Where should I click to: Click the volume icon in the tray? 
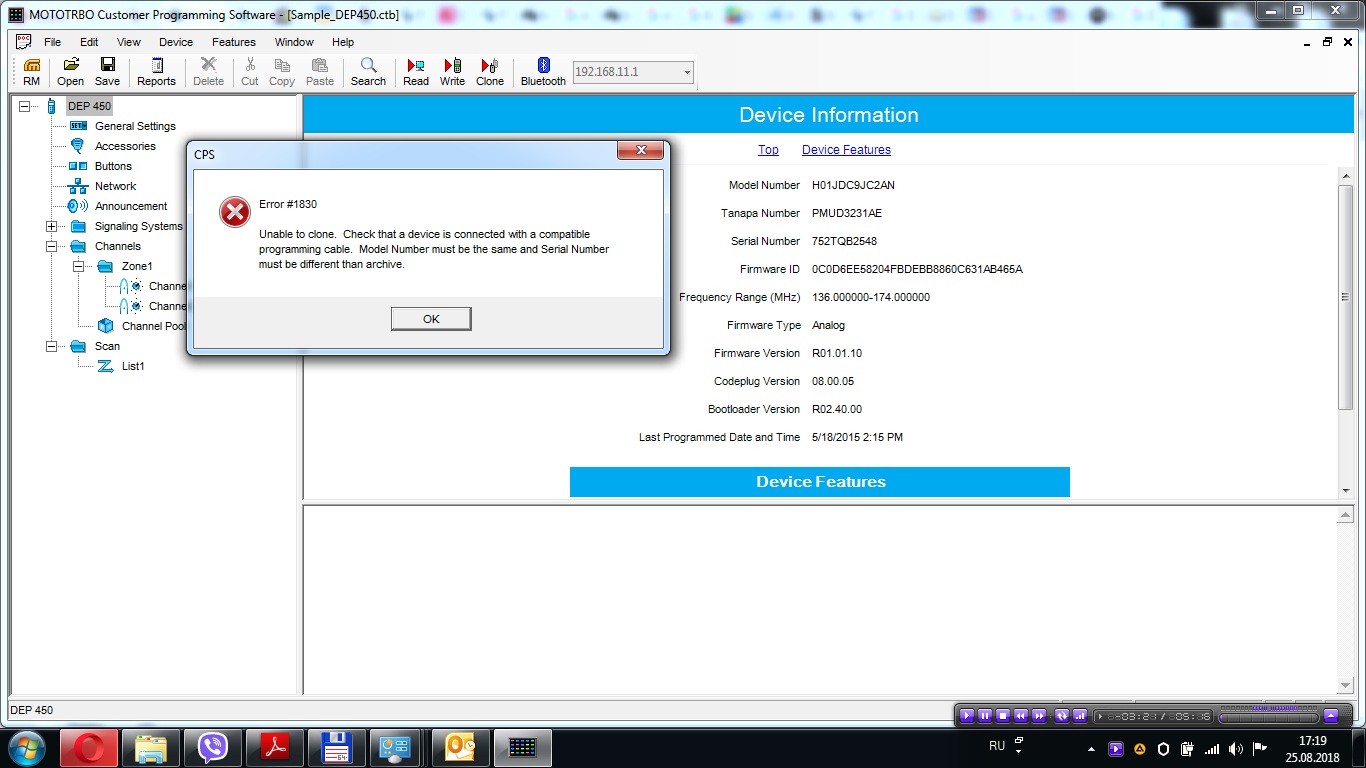(1236, 748)
